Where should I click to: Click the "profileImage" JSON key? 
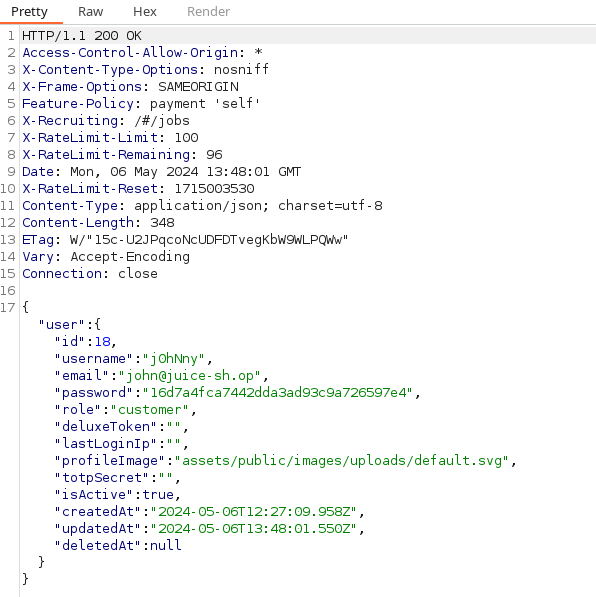[109, 461]
